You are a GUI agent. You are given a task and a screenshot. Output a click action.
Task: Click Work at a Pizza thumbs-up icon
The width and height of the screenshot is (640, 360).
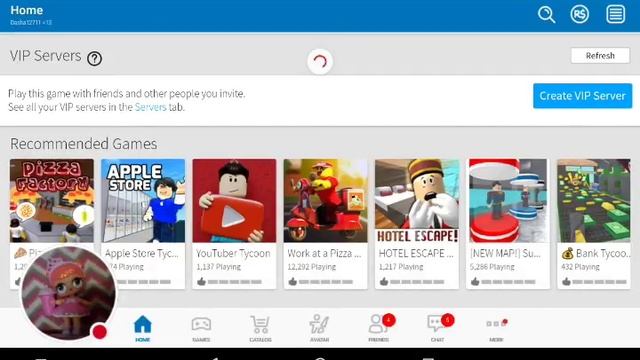[293, 282]
